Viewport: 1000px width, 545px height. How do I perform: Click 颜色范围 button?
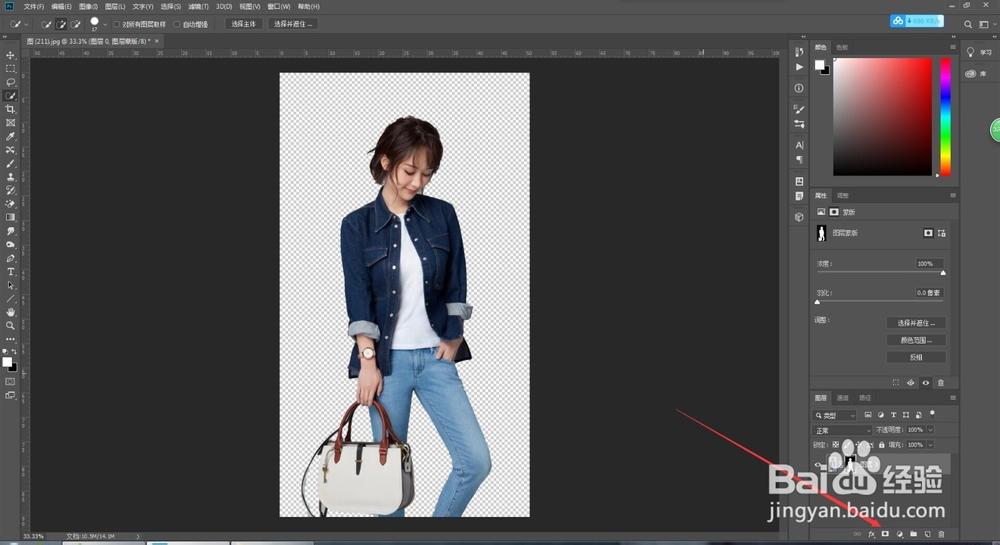coord(916,340)
